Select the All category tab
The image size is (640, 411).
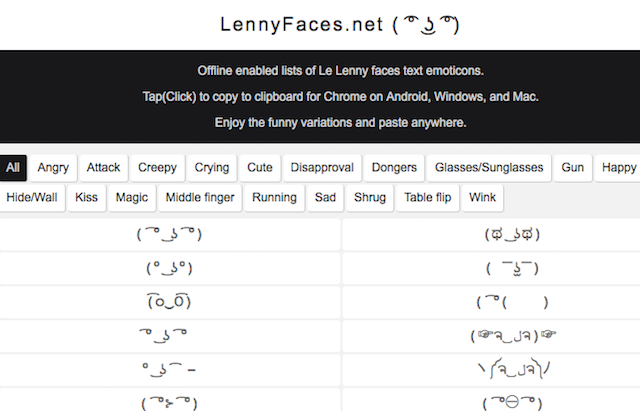point(13,168)
